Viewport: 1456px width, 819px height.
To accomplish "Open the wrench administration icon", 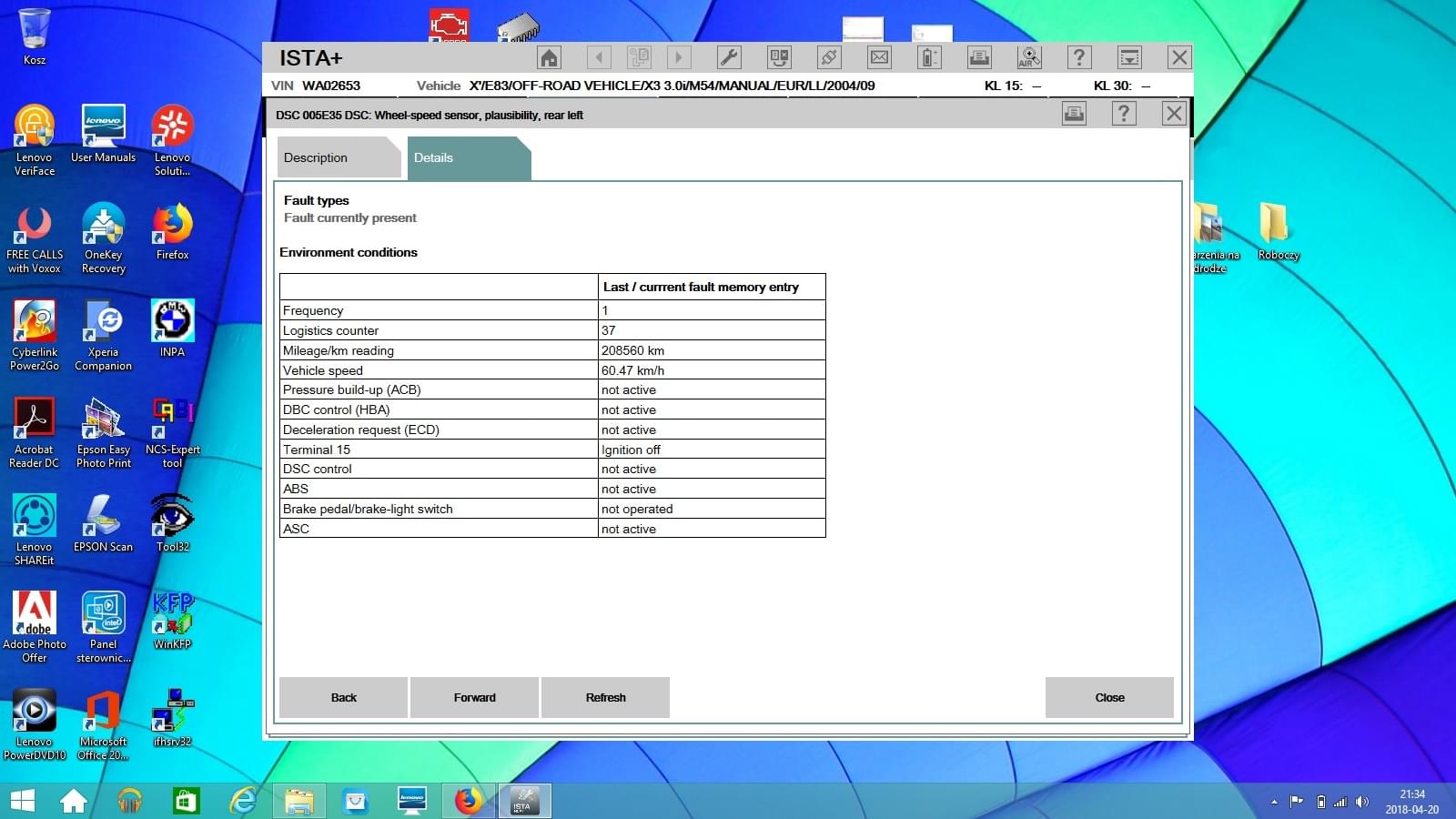I will (x=729, y=58).
